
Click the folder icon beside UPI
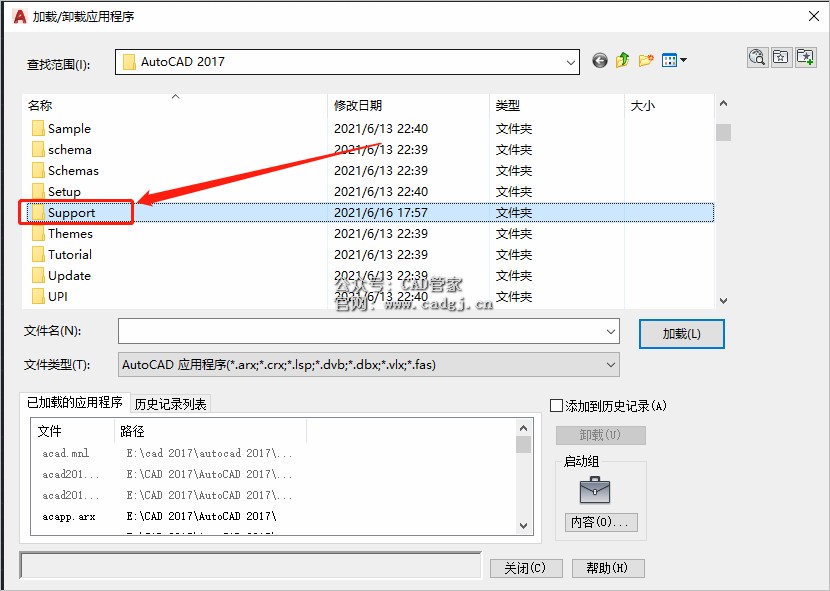[x=38, y=297]
